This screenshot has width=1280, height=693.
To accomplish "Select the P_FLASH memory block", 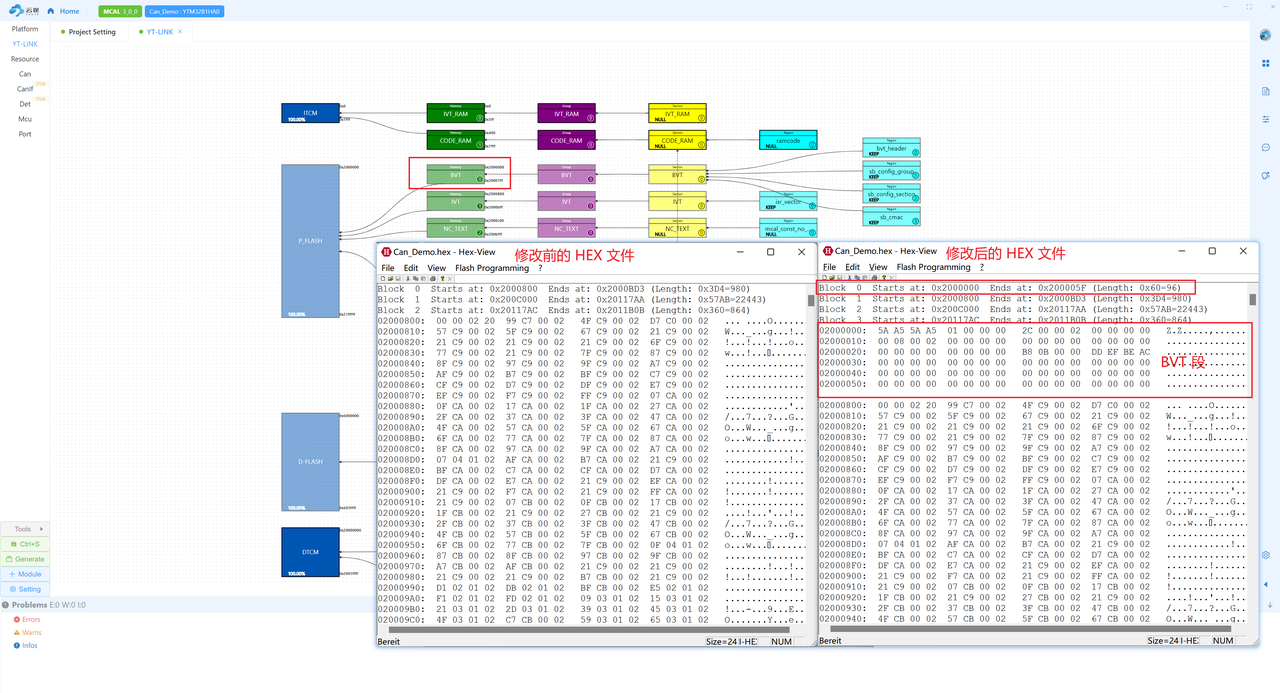I will tap(310, 241).
